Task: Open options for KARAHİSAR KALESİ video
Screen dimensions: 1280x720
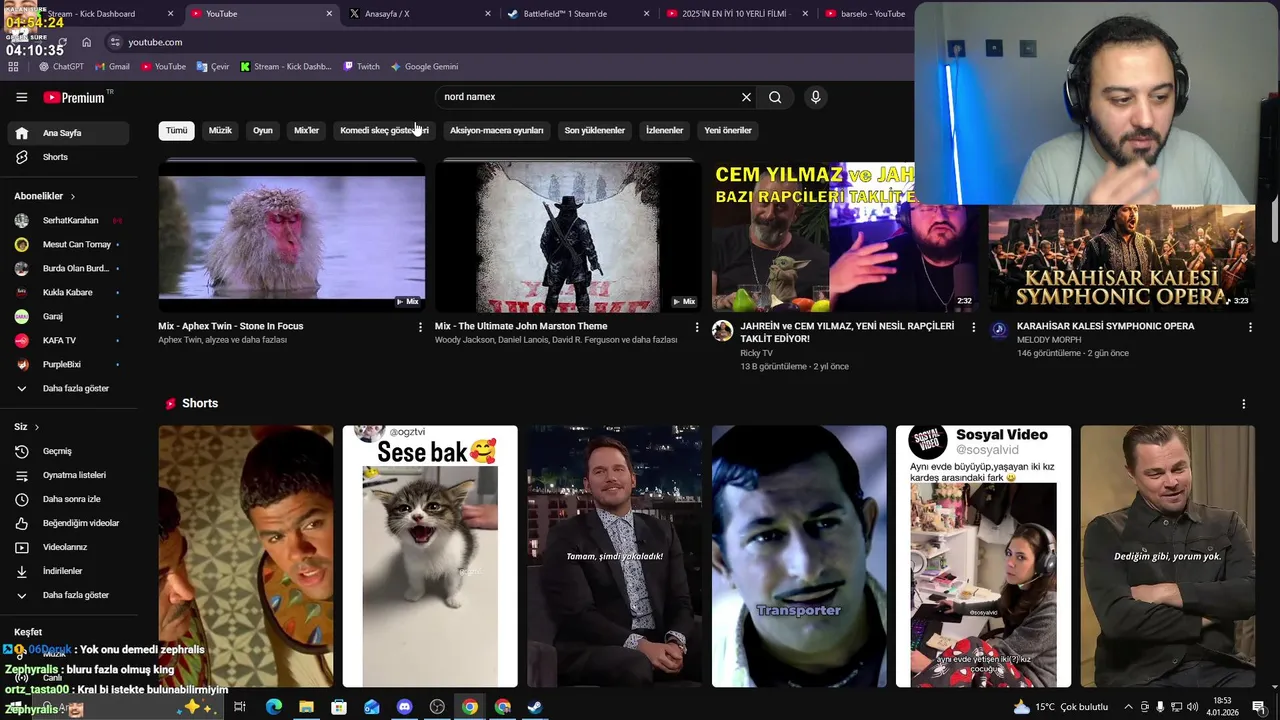Action: 1250,327
